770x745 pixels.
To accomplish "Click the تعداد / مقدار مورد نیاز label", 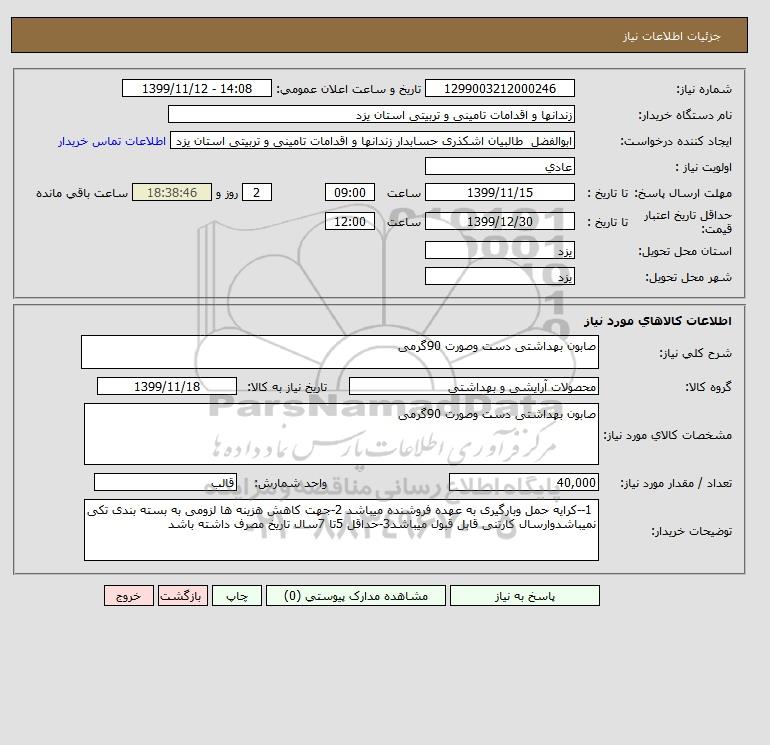I will (676, 483).
